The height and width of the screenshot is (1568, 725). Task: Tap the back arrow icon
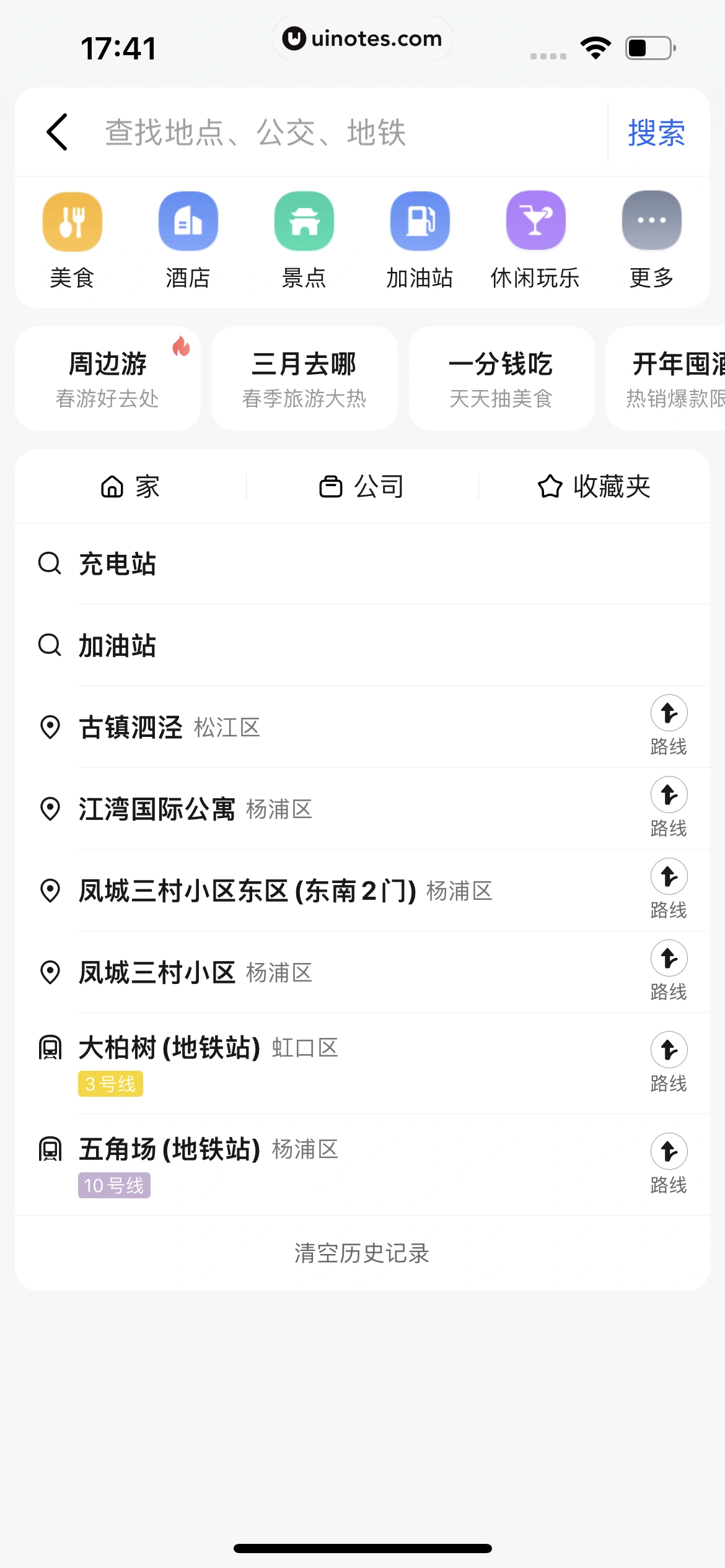click(57, 132)
